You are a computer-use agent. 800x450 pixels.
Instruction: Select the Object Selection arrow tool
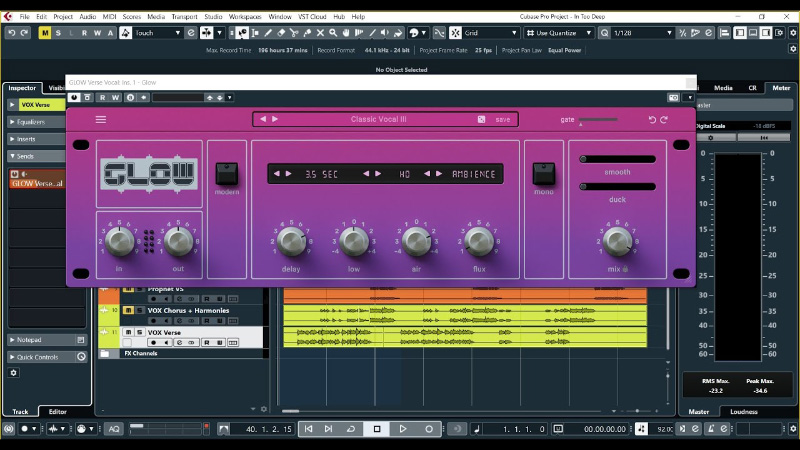242,33
